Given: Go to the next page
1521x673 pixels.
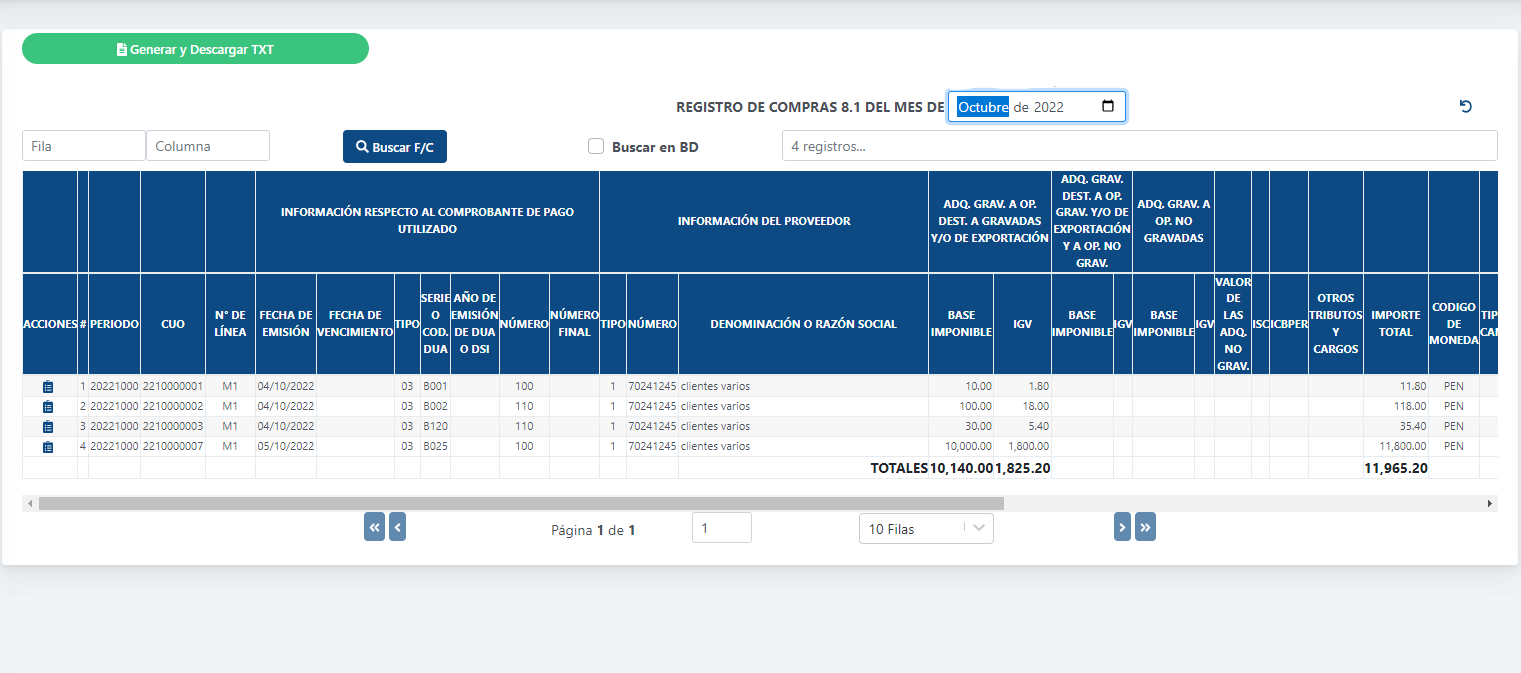Looking at the screenshot, I should 1122,527.
